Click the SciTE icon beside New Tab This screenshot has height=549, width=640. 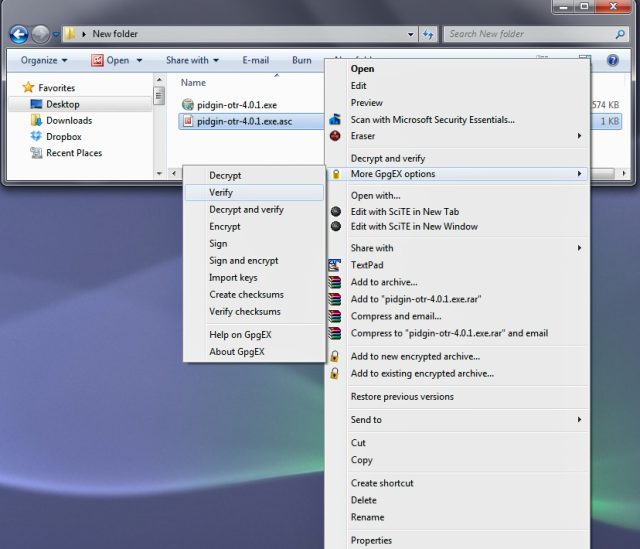click(336, 211)
